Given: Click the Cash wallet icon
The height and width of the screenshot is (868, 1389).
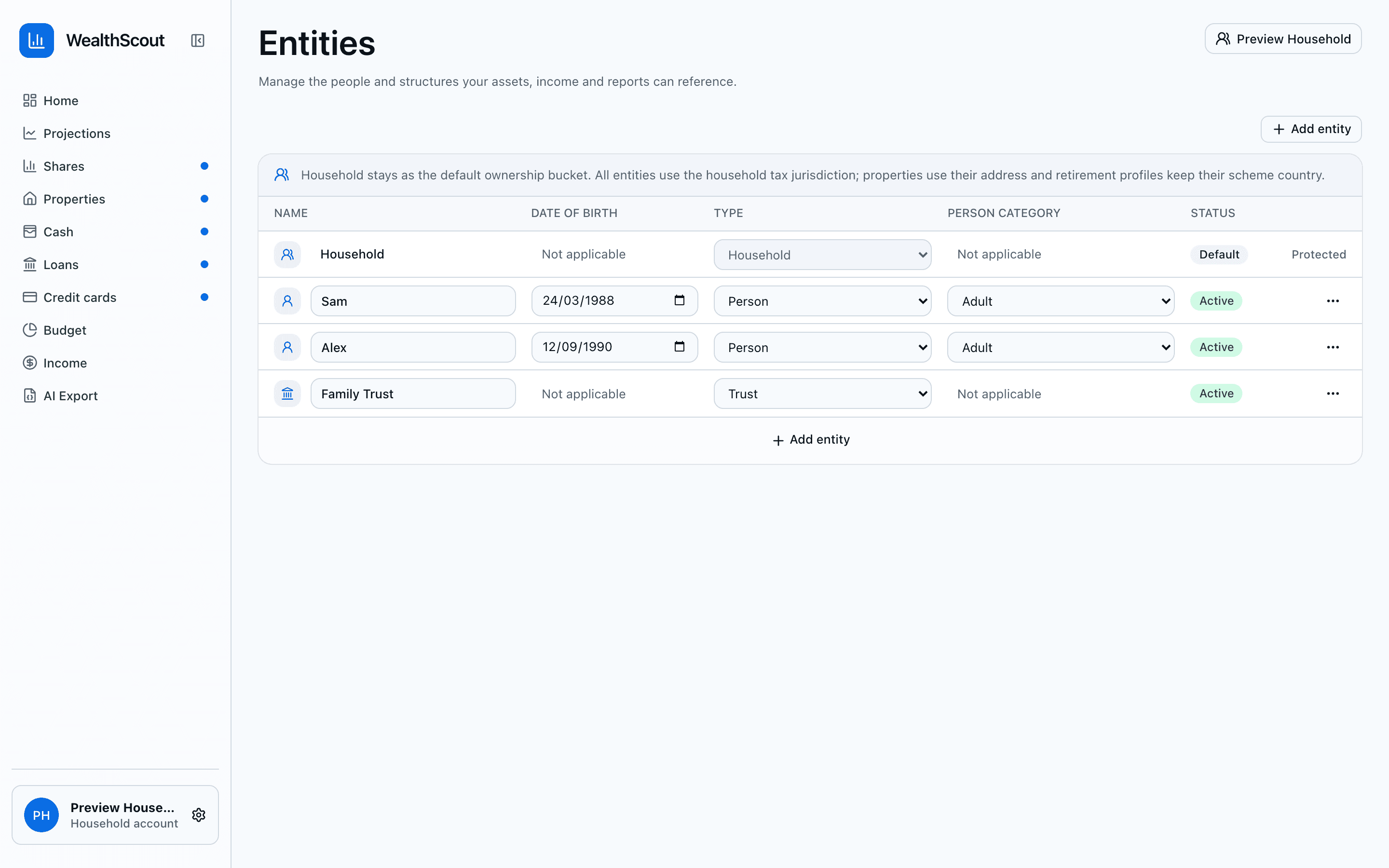Looking at the screenshot, I should click(30, 231).
